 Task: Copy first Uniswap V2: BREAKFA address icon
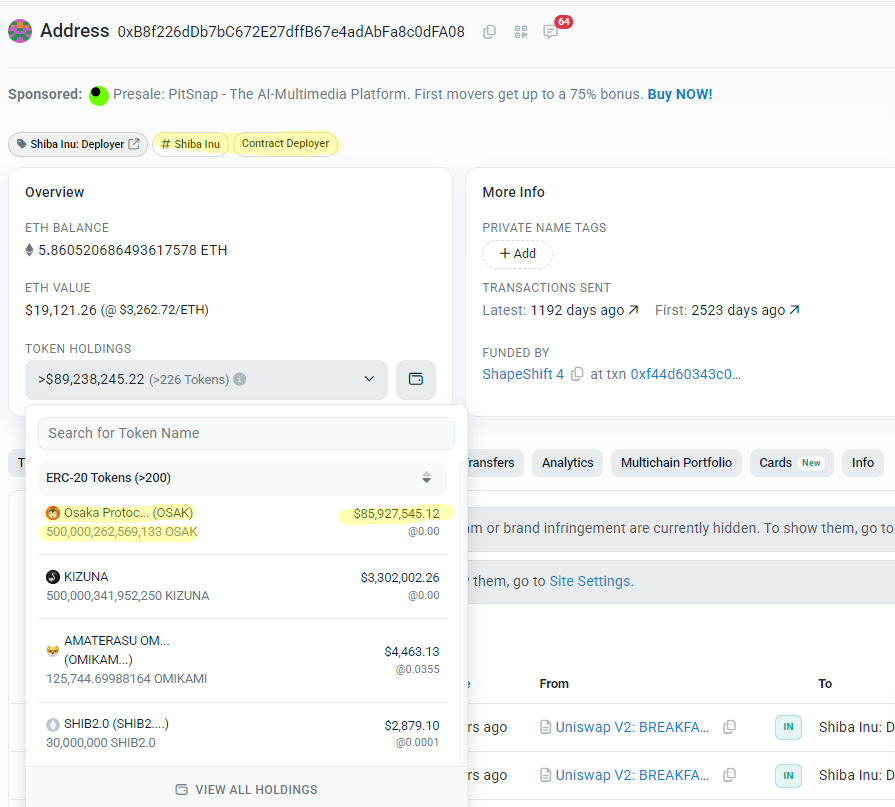coord(729,727)
